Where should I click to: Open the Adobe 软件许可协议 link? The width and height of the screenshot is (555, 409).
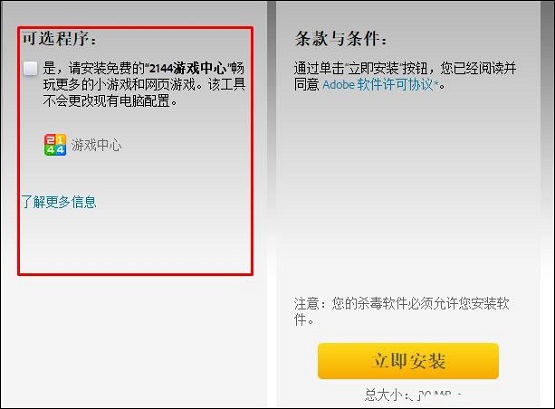(378, 85)
